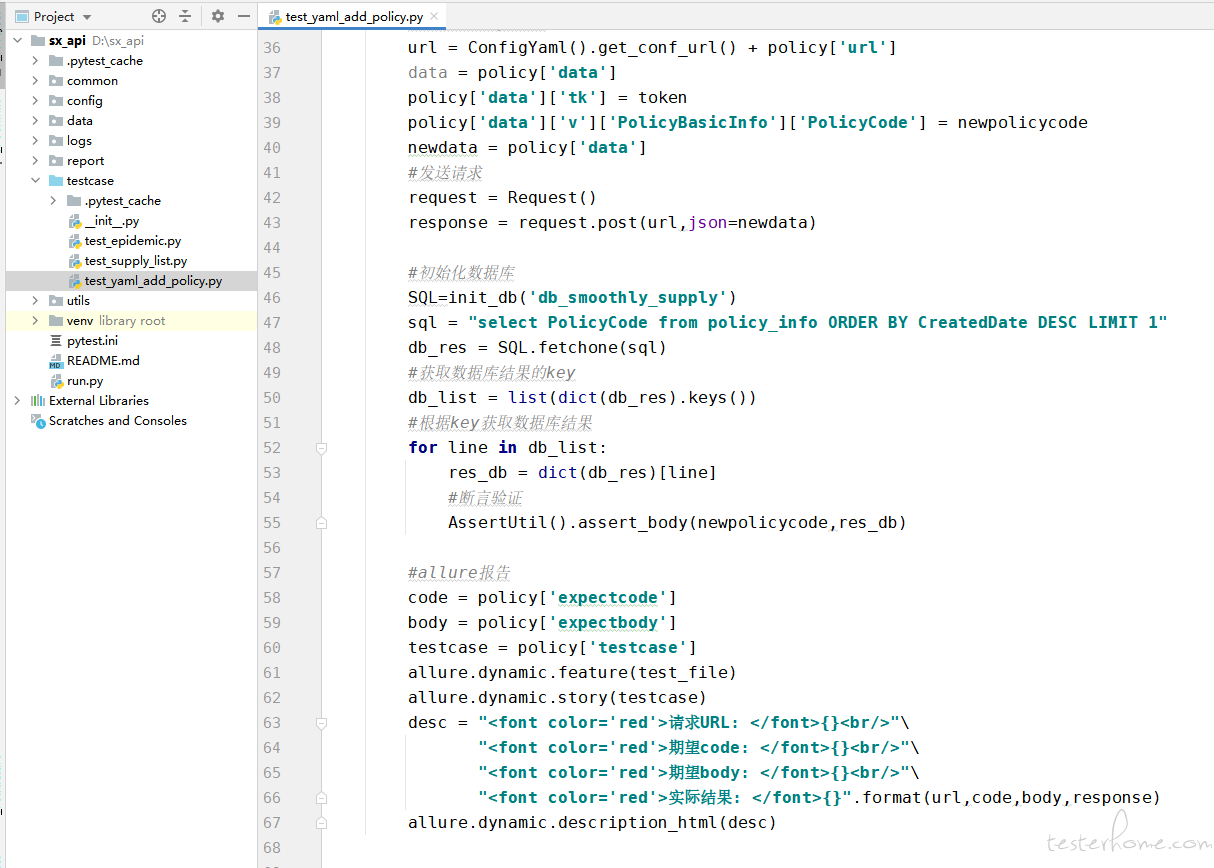Image resolution: width=1214 pixels, height=868 pixels.
Task: Click the locate opened file crosshair icon
Action: tap(159, 16)
